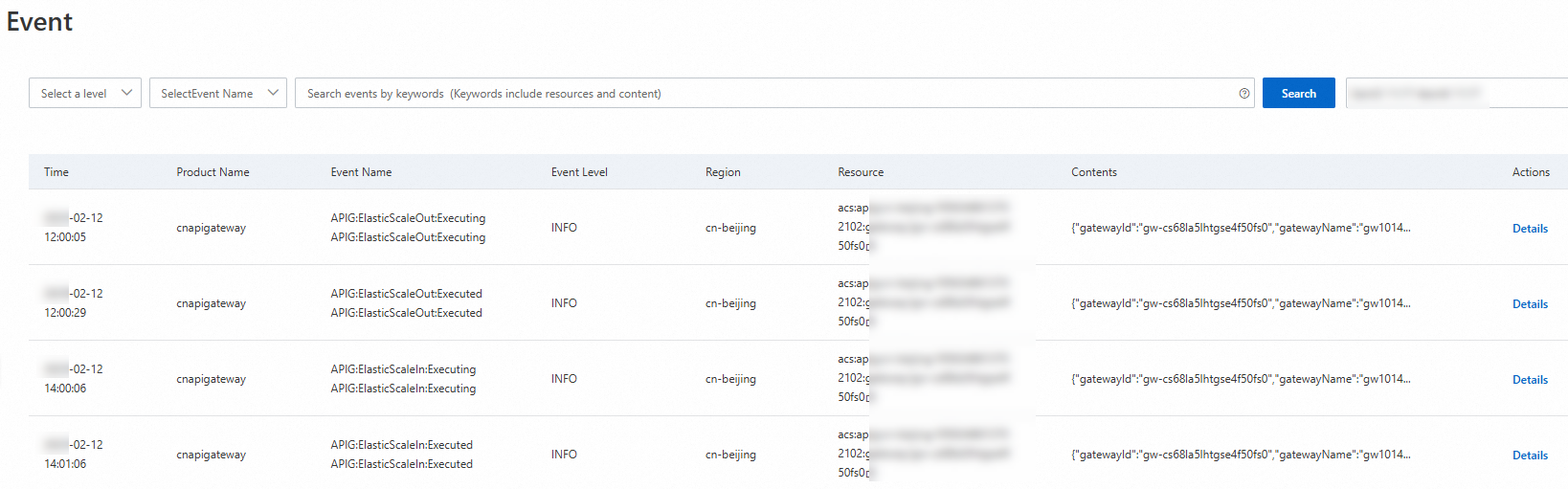Open the date range field beside Search

pos(1455,94)
